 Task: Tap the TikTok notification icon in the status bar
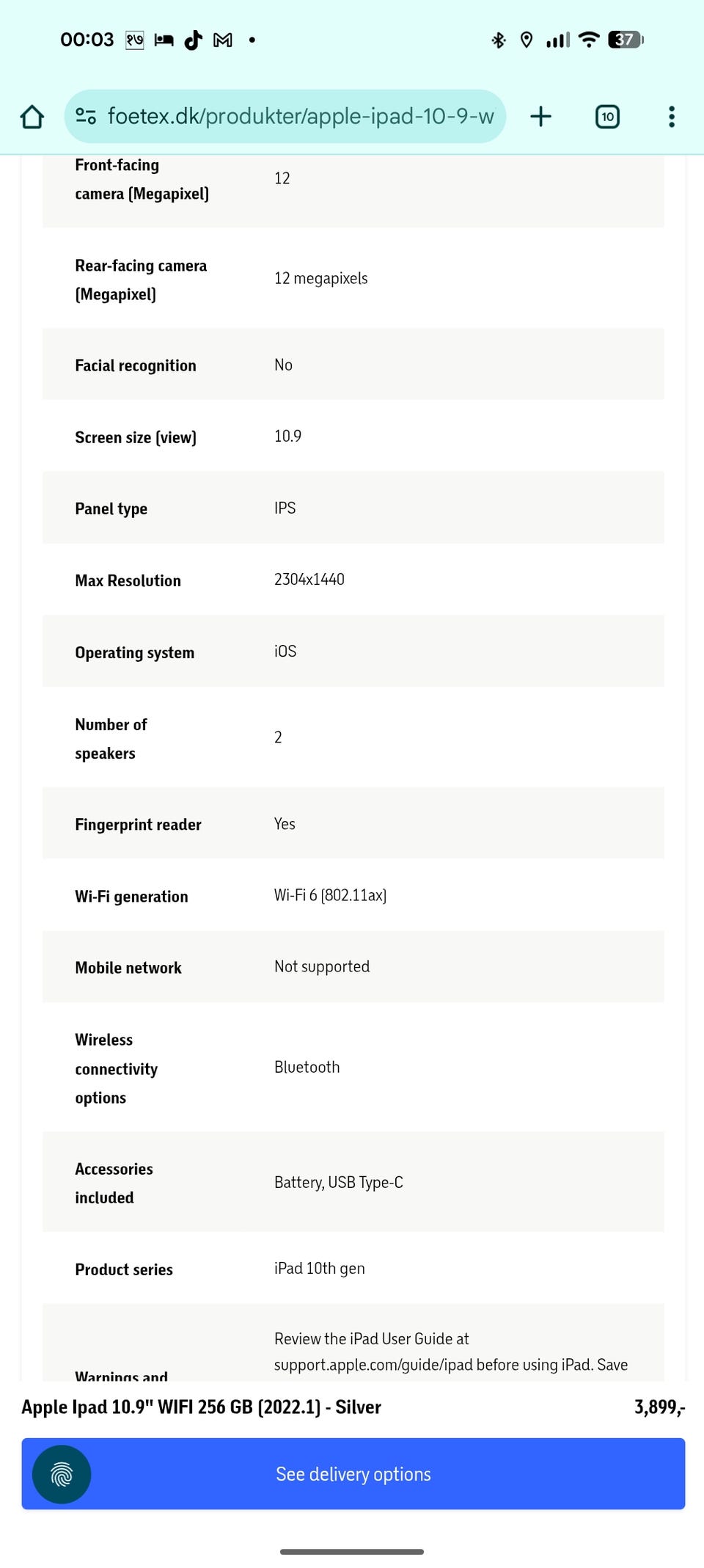tap(193, 40)
